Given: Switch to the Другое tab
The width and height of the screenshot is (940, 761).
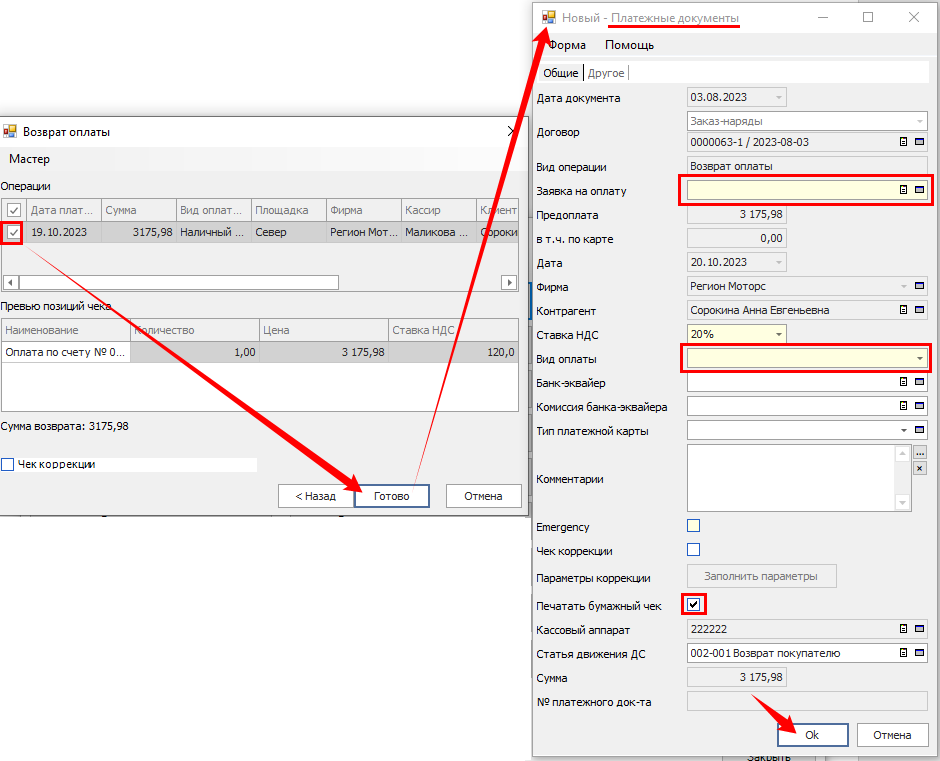Looking at the screenshot, I should (606, 73).
